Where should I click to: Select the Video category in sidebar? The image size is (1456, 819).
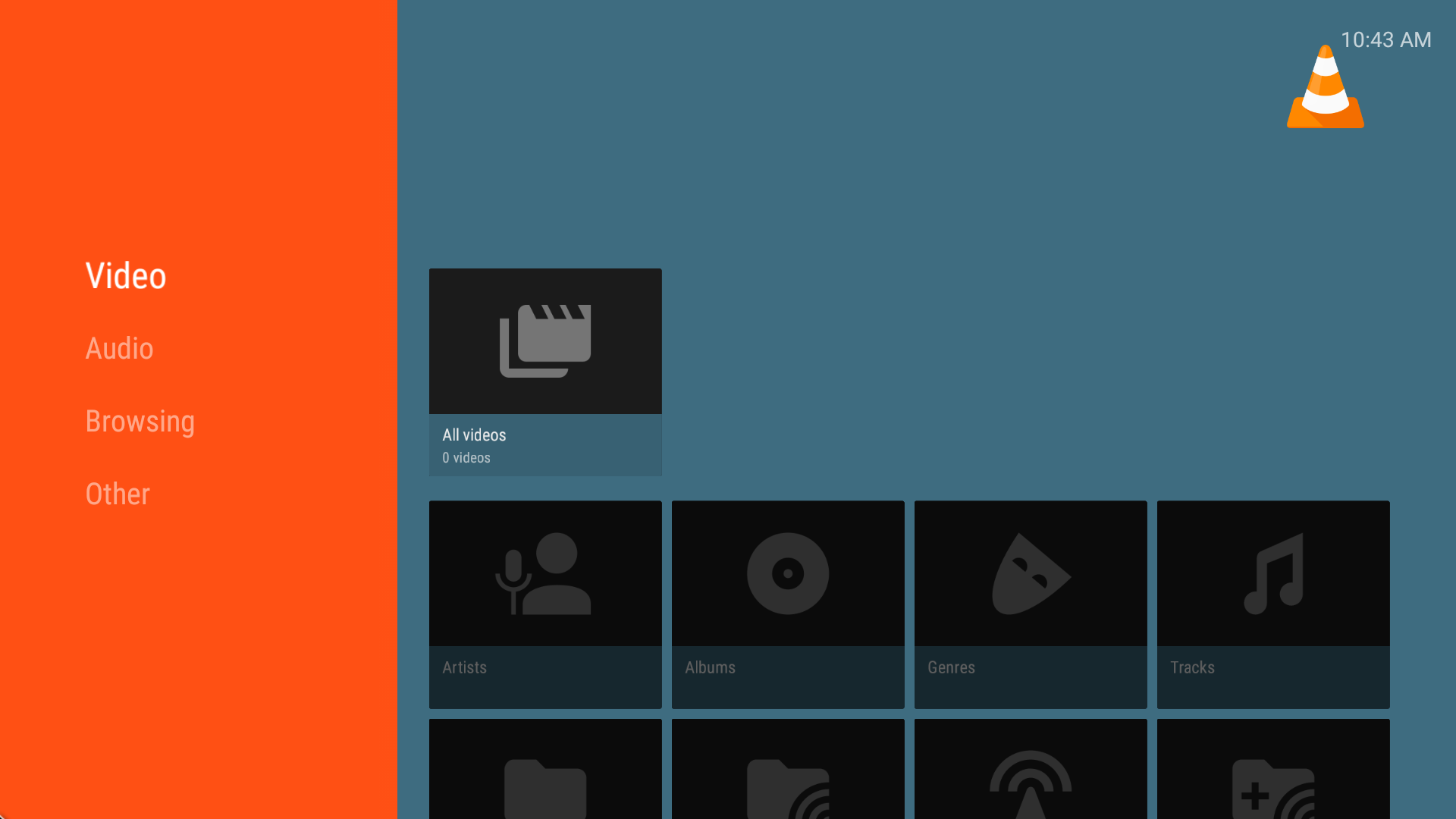[x=126, y=276]
